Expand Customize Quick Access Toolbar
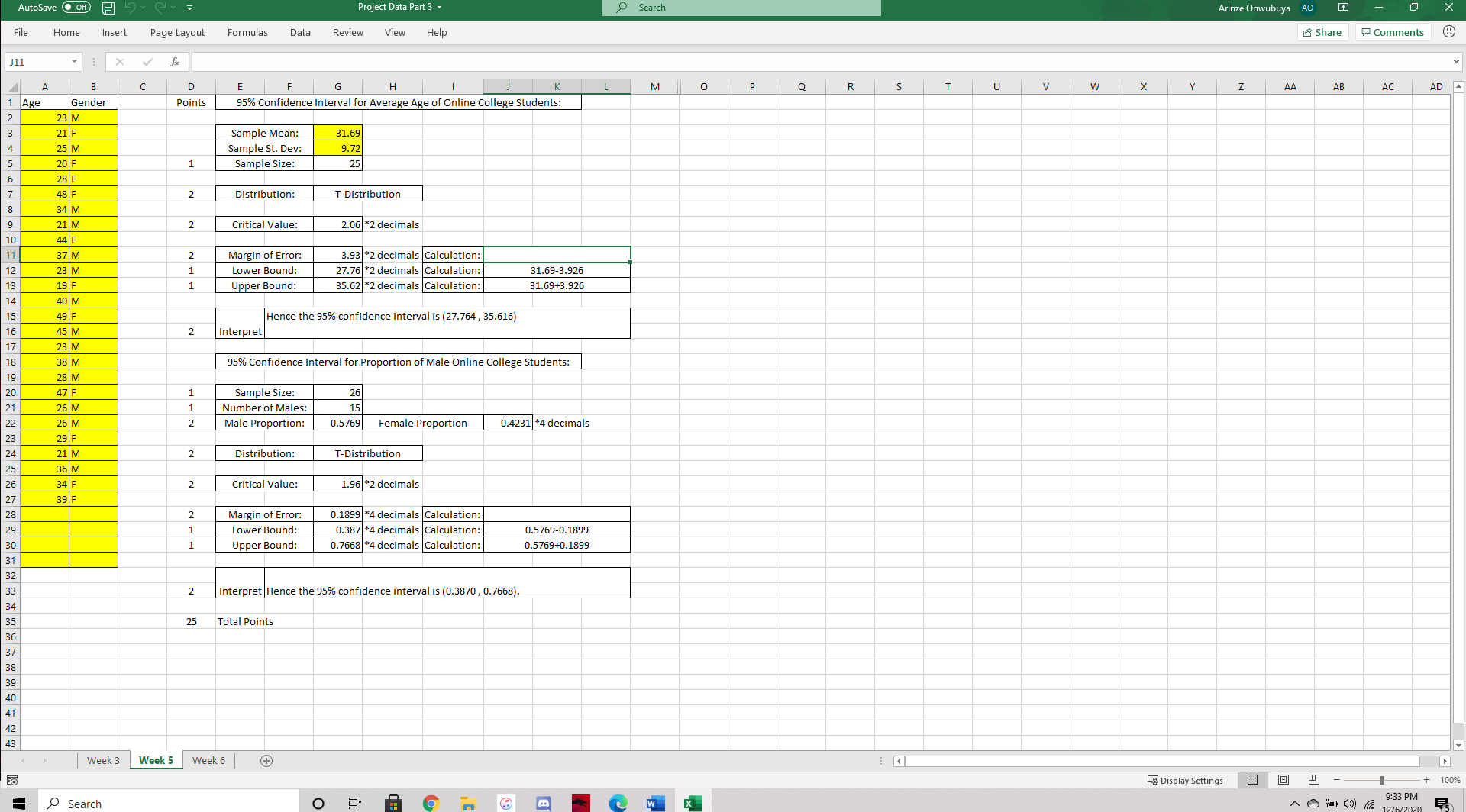The image size is (1466, 812). 189,8
